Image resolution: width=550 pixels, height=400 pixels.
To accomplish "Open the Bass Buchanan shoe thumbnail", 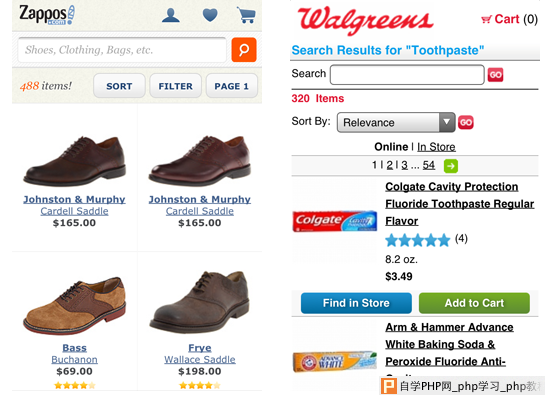I will pos(74,305).
